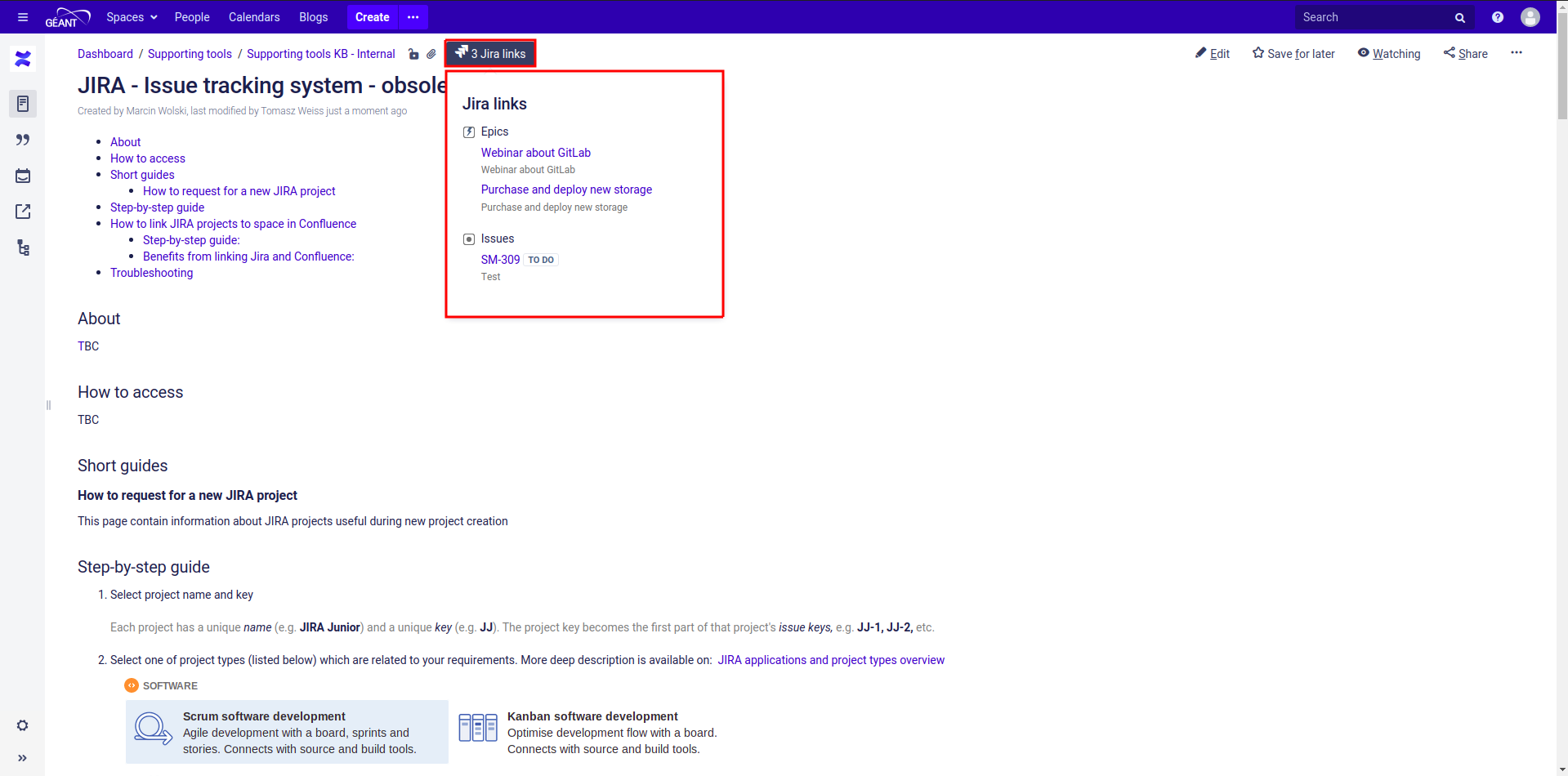Jump to Step-by-step guide top-level contents link
This screenshot has width=1568, height=776.
coord(157,207)
